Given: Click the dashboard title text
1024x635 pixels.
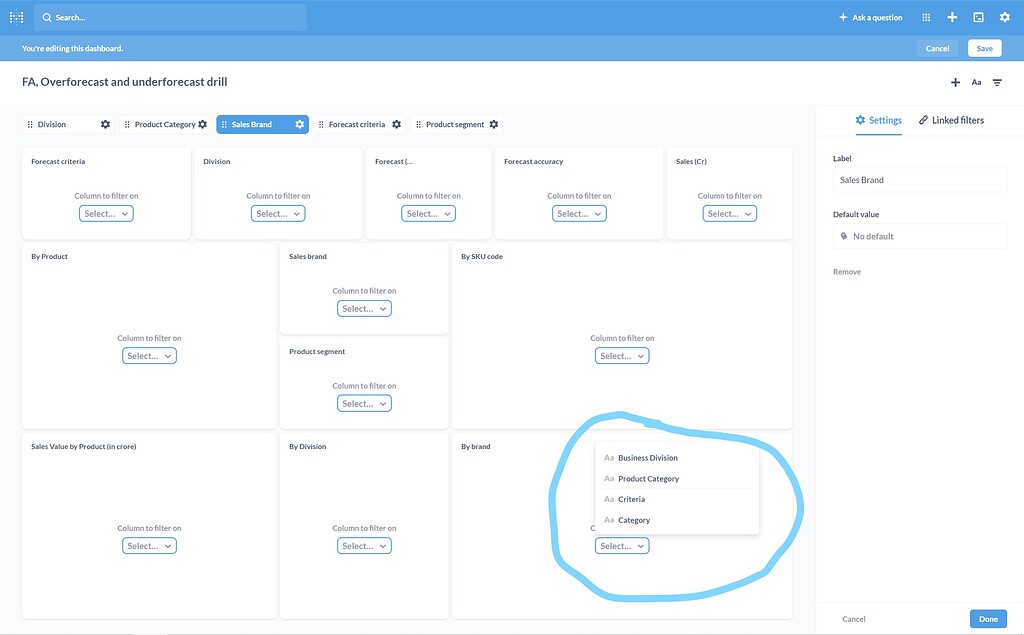Looking at the screenshot, I should (125, 82).
